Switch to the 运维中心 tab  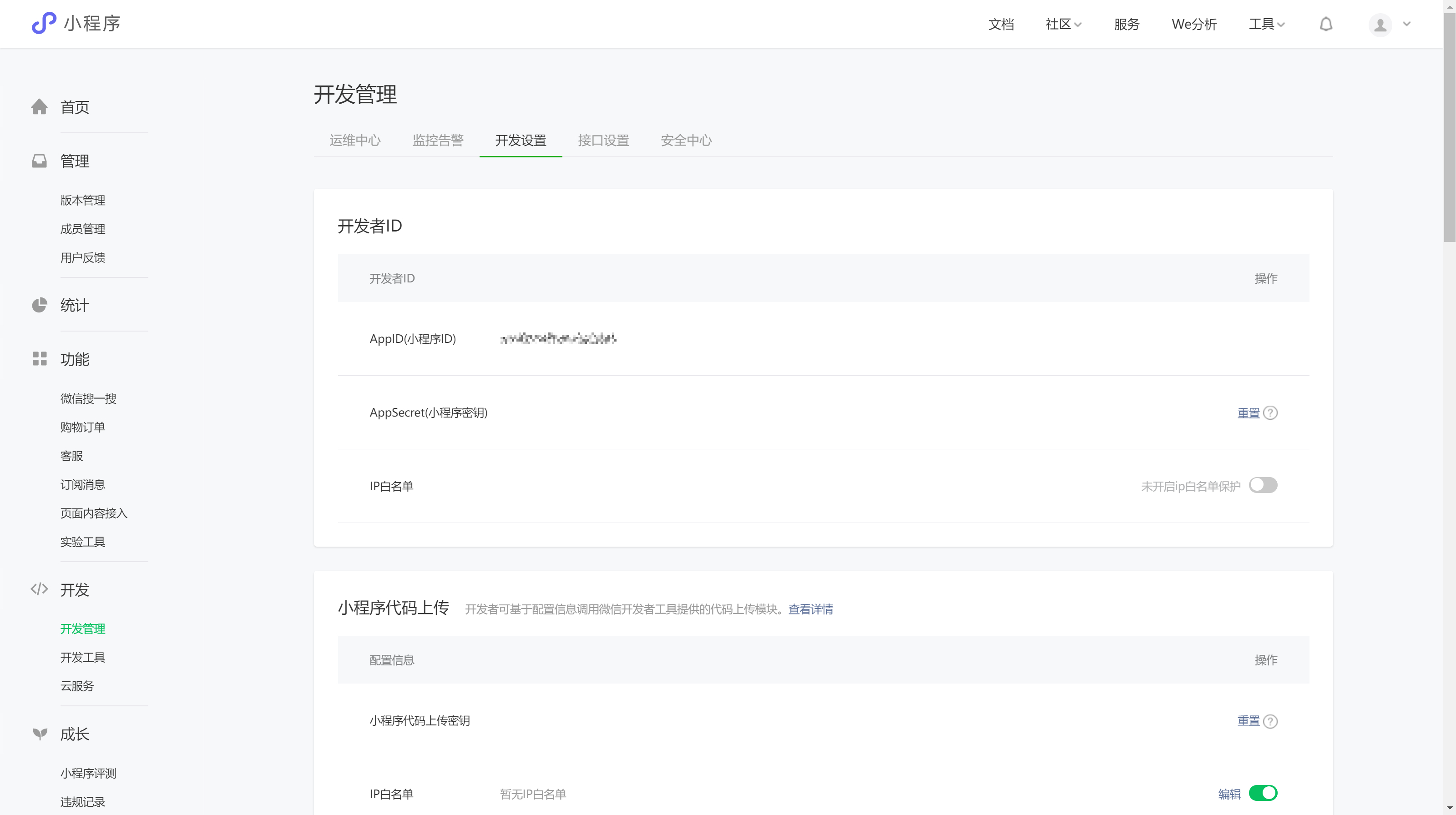[x=355, y=140]
